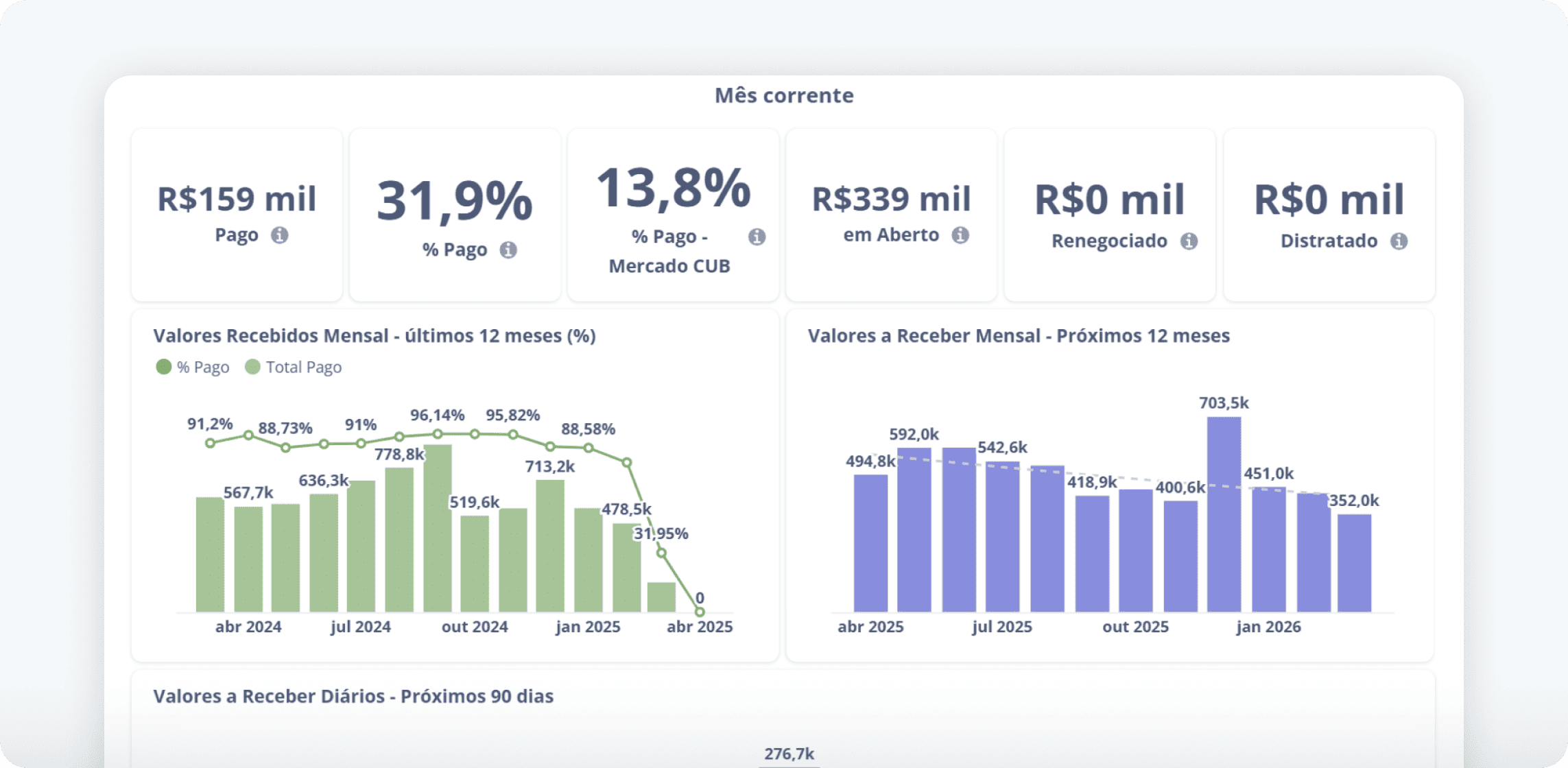The height and width of the screenshot is (768, 1568).
Task: Click the 91,2% line data label
Action: pos(210,424)
